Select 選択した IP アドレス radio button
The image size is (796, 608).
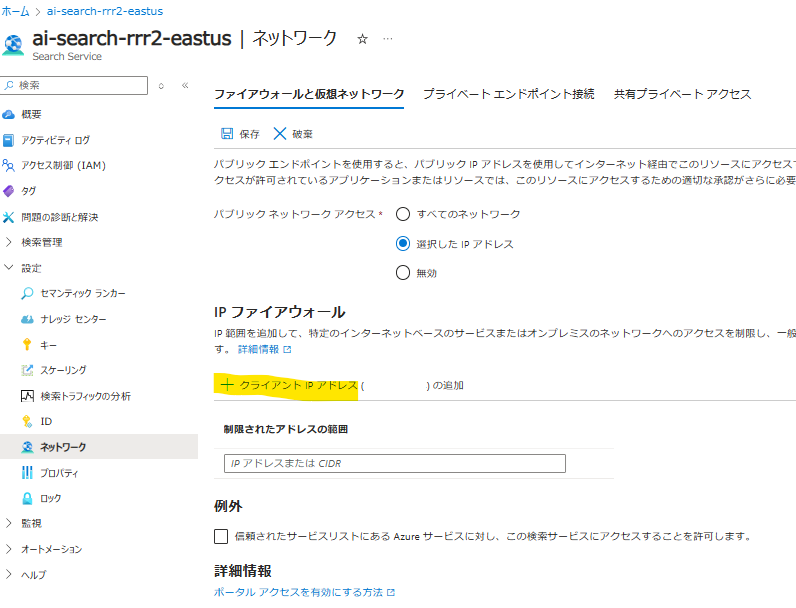pos(403,244)
